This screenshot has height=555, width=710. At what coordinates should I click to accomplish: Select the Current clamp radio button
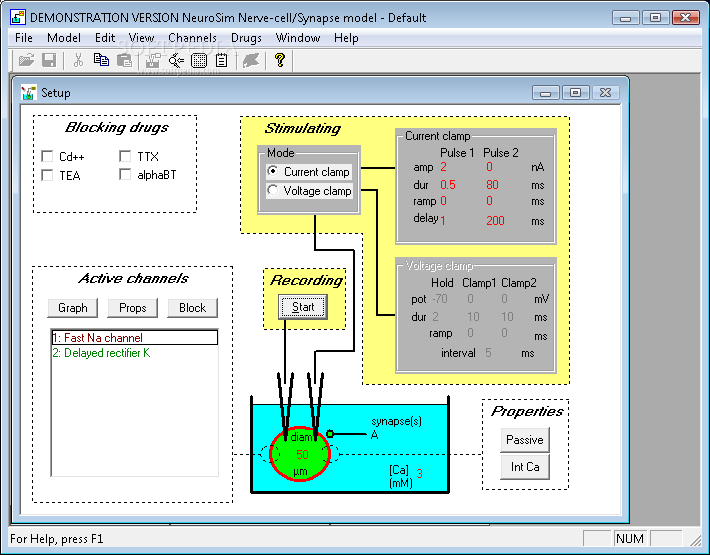[x=273, y=171]
